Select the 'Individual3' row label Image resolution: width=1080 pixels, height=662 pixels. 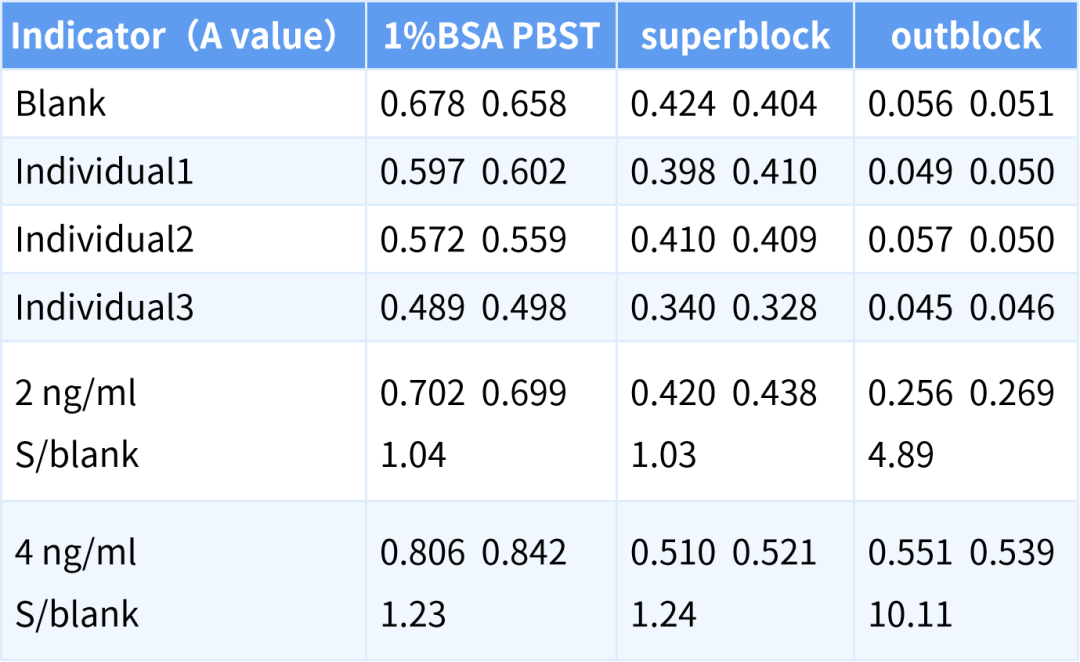[x=104, y=307]
